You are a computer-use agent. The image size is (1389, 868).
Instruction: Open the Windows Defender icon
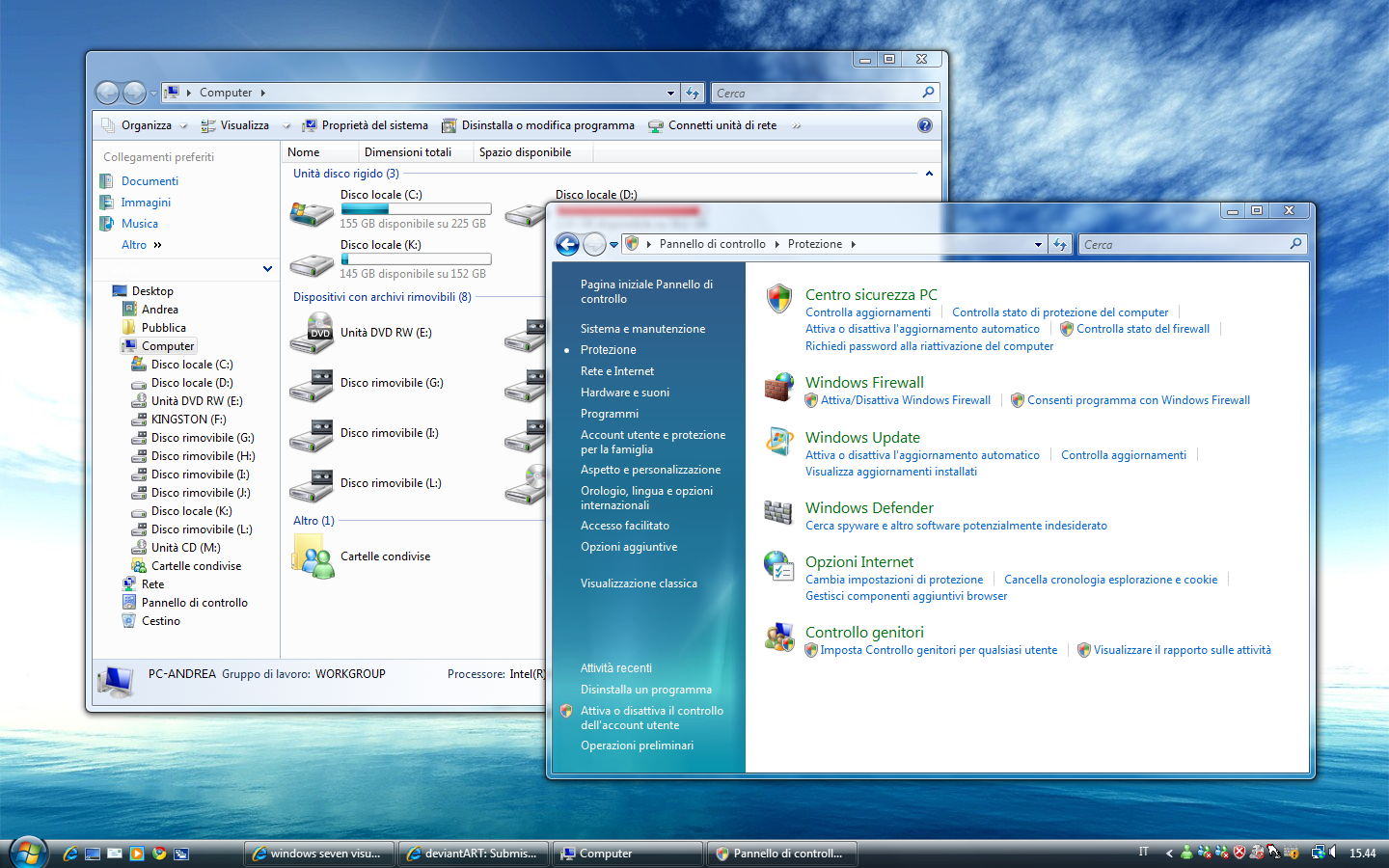pyautogui.click(x=778, y=512)
